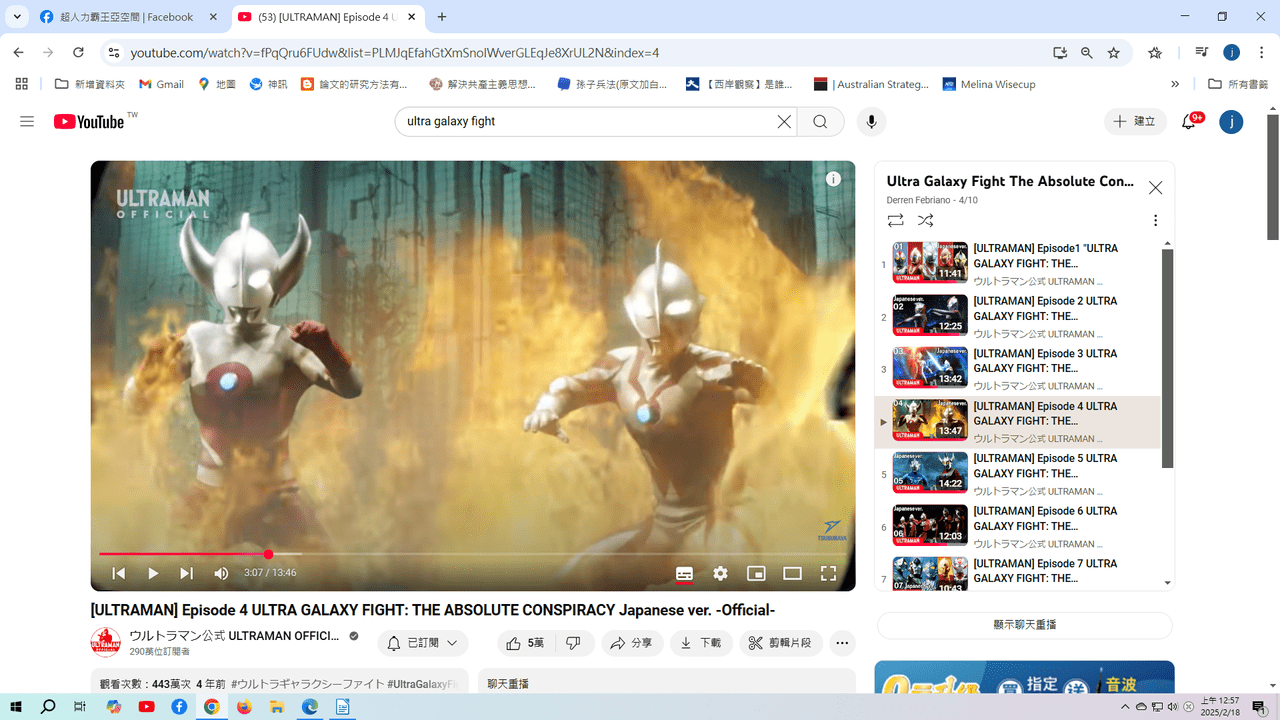This screenshot has width=1280, height=720.
Task: Open Gmail bookmark
Action: click(161, 84)
